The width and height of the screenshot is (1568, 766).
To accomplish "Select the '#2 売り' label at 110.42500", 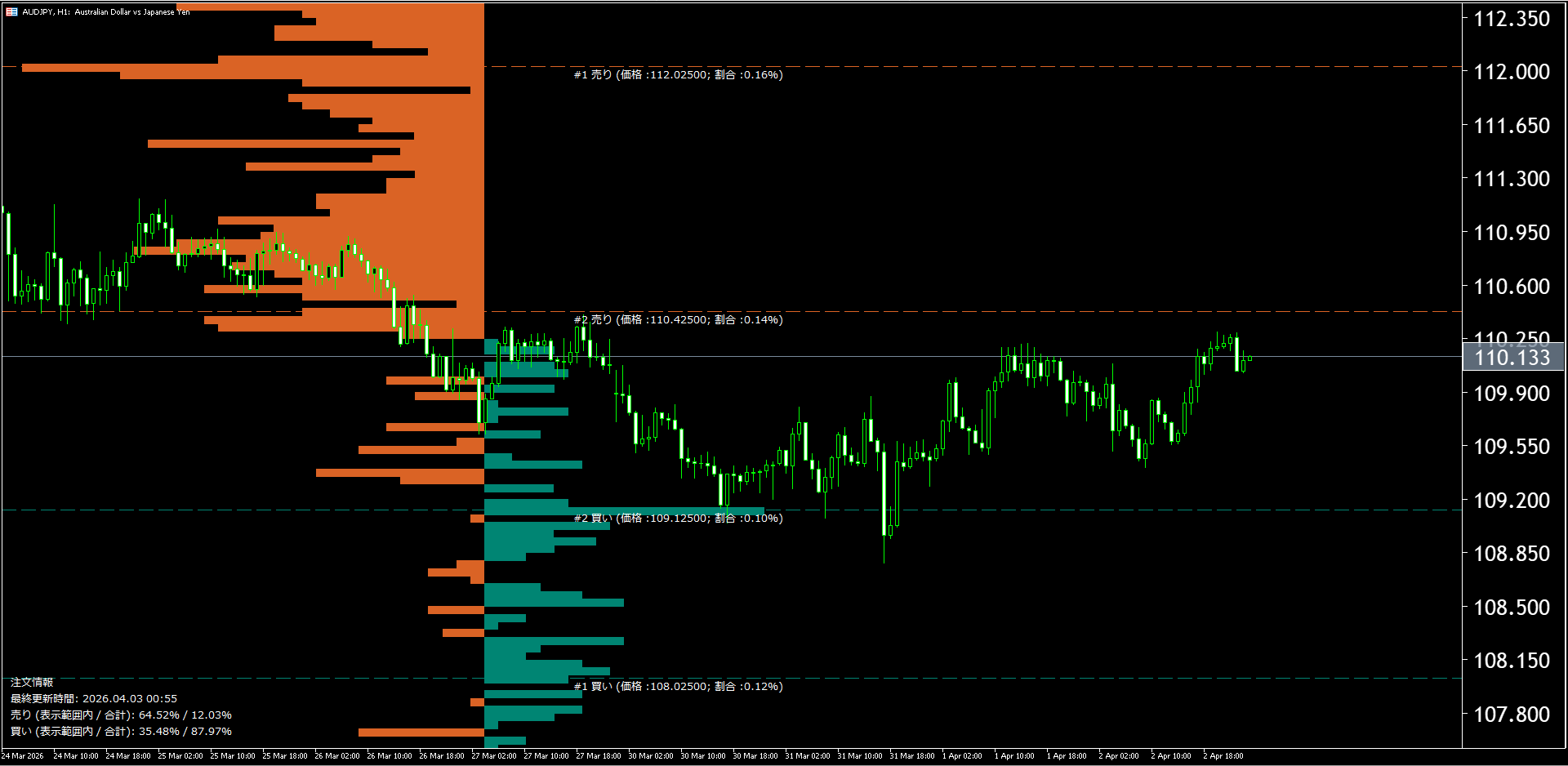I will click(678, 319).
